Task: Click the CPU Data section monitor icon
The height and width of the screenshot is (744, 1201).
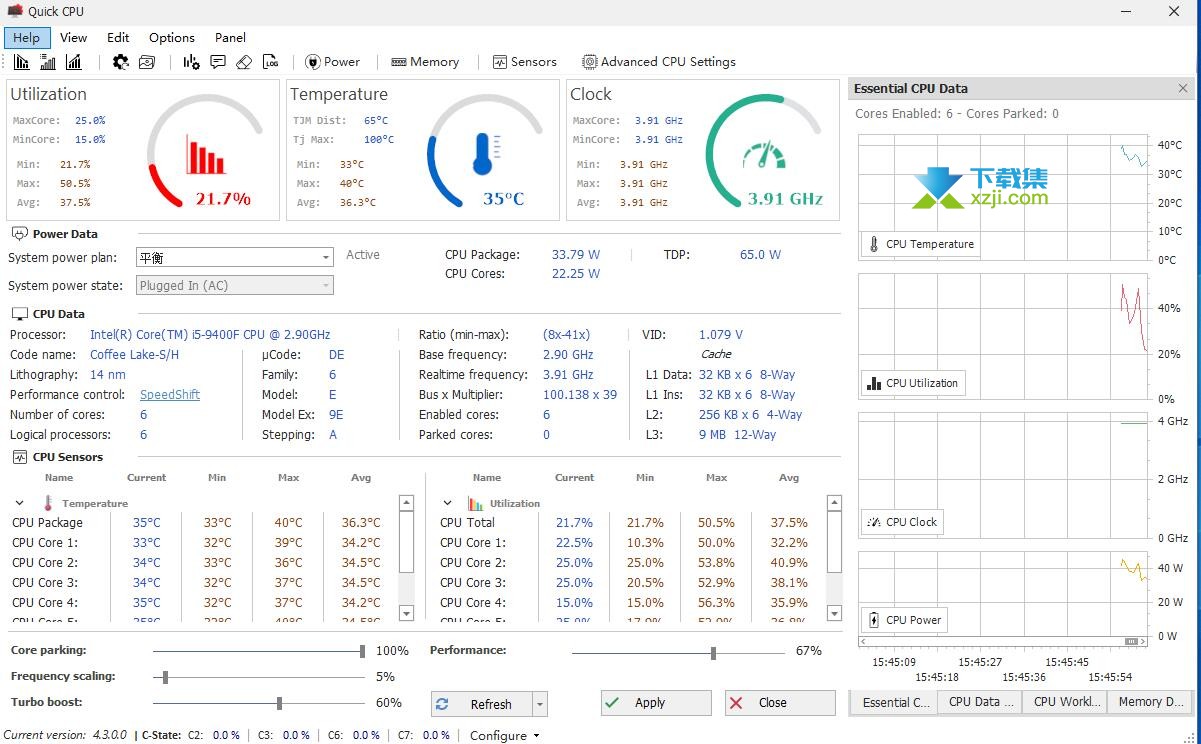Action: pos(19,314)
